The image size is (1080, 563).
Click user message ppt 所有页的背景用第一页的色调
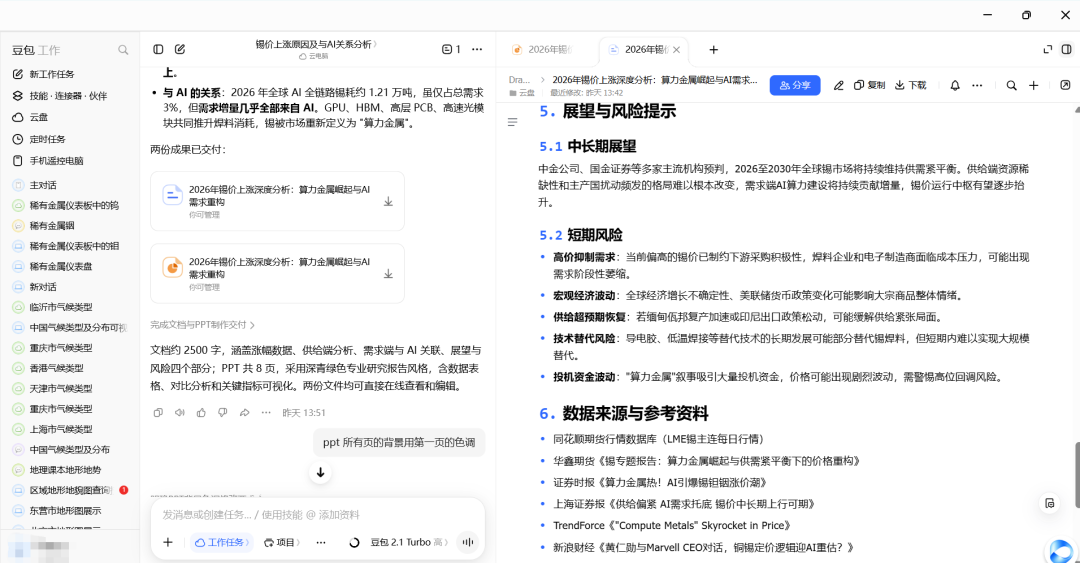pyautogui.click(x=399, y=442)
